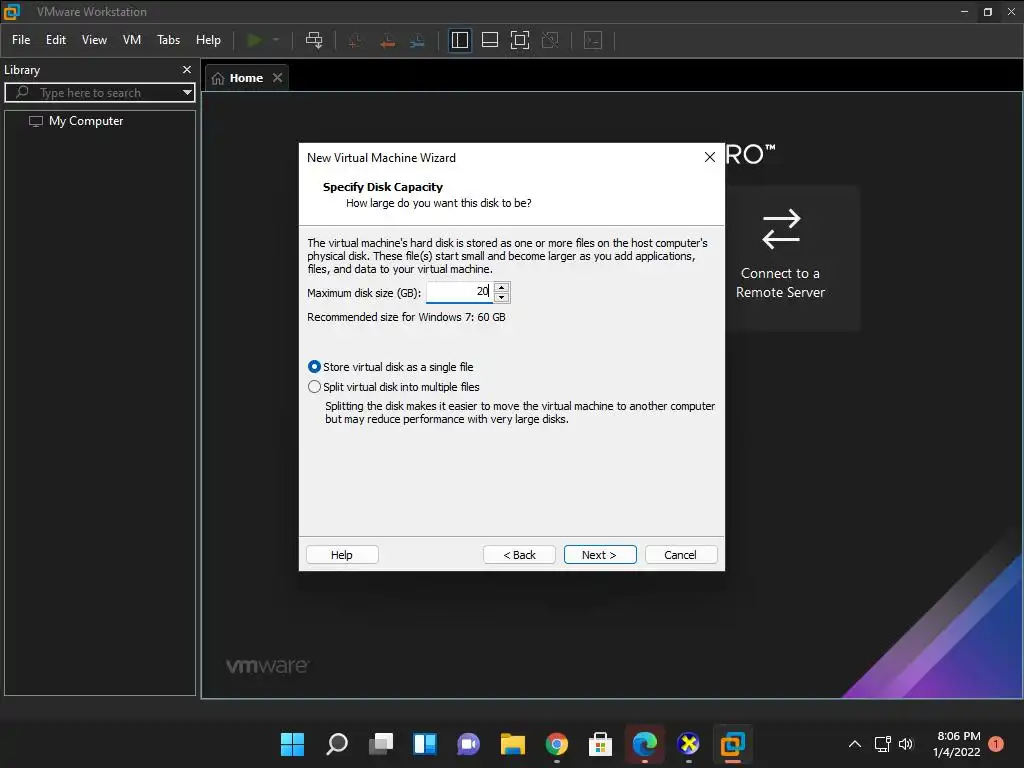
Task: Open Chat app on the taskbar
Action: [x=468, y=744]
